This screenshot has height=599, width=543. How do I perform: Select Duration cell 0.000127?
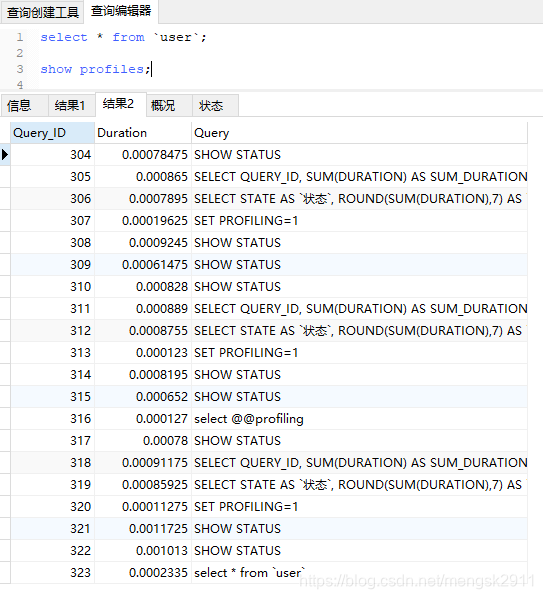(x=143, y=419)
